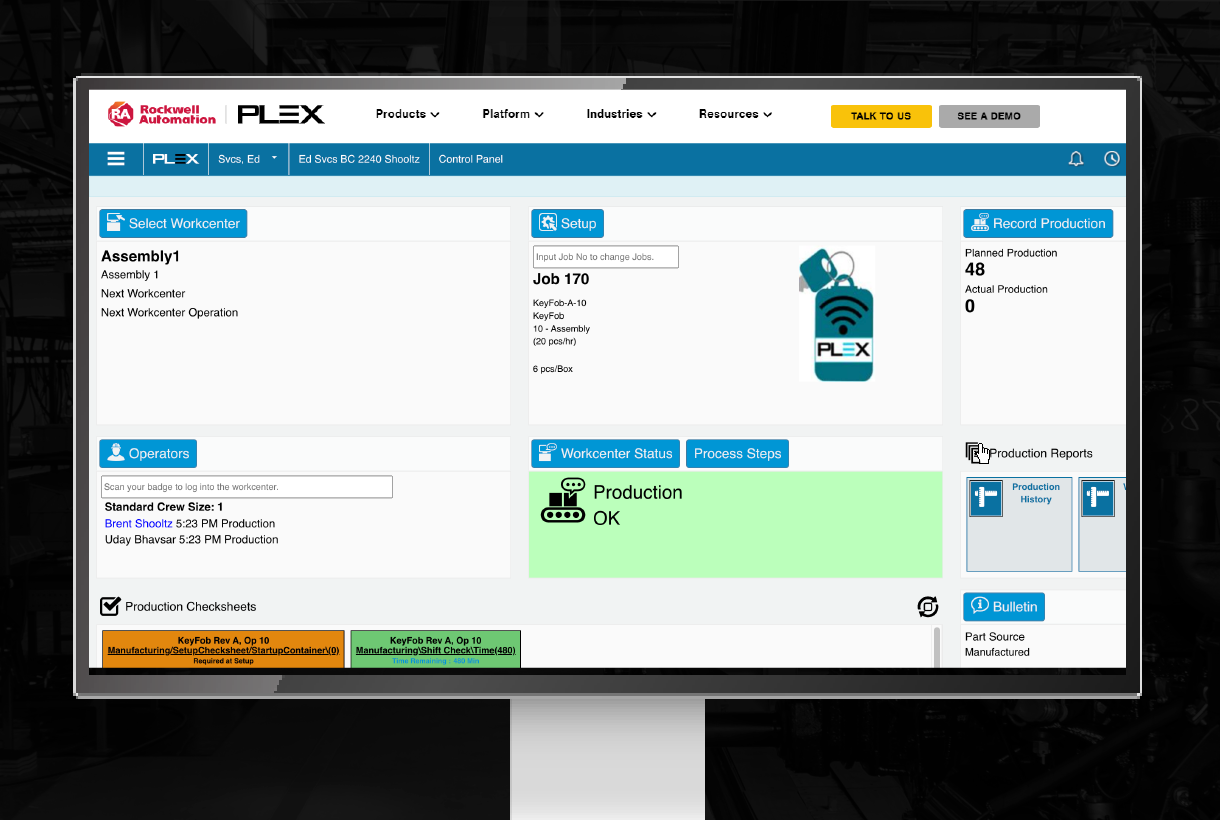Click the Setup button

click(x=568, y=223)
